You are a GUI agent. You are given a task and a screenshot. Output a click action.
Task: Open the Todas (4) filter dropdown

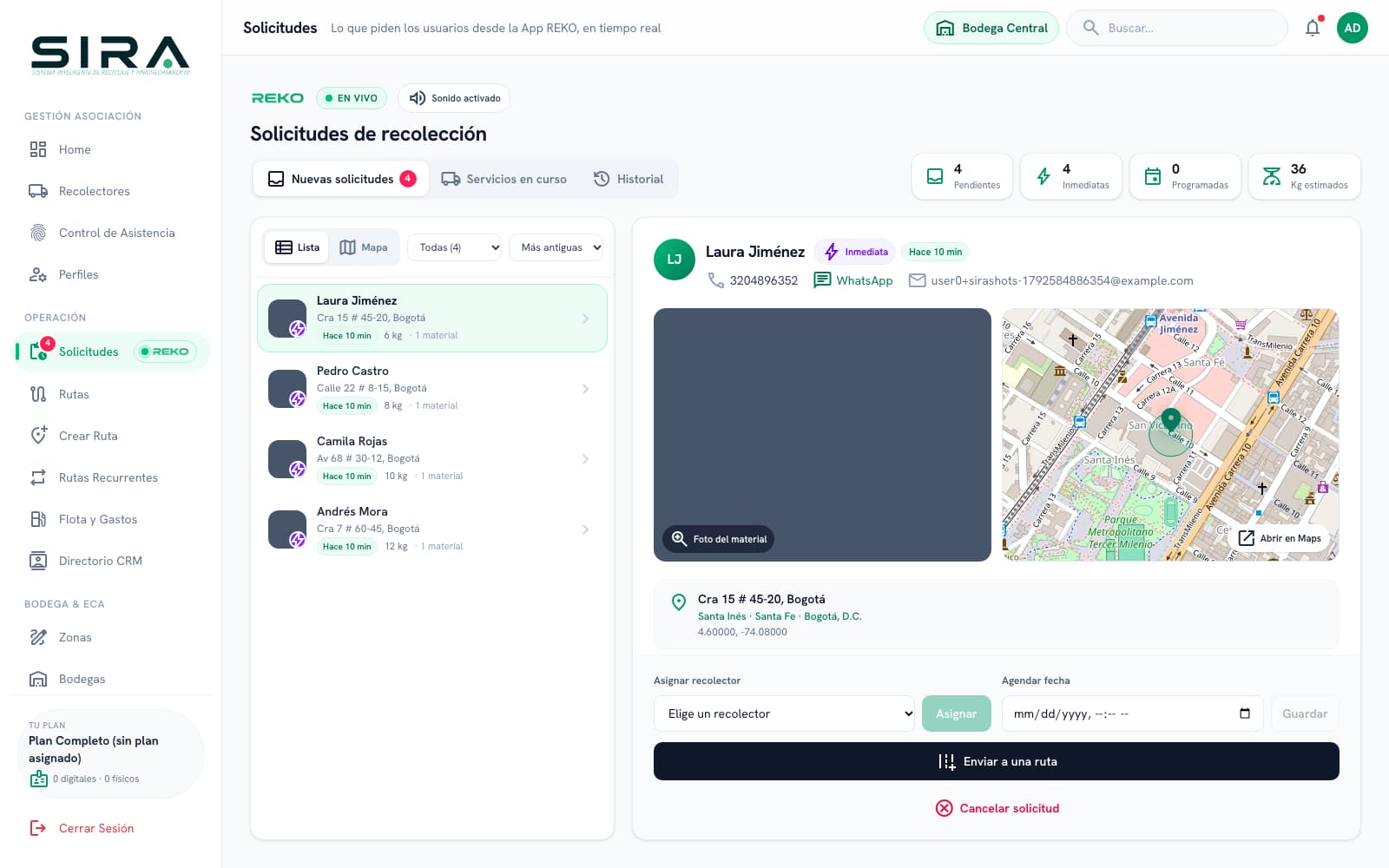point(455,247)
